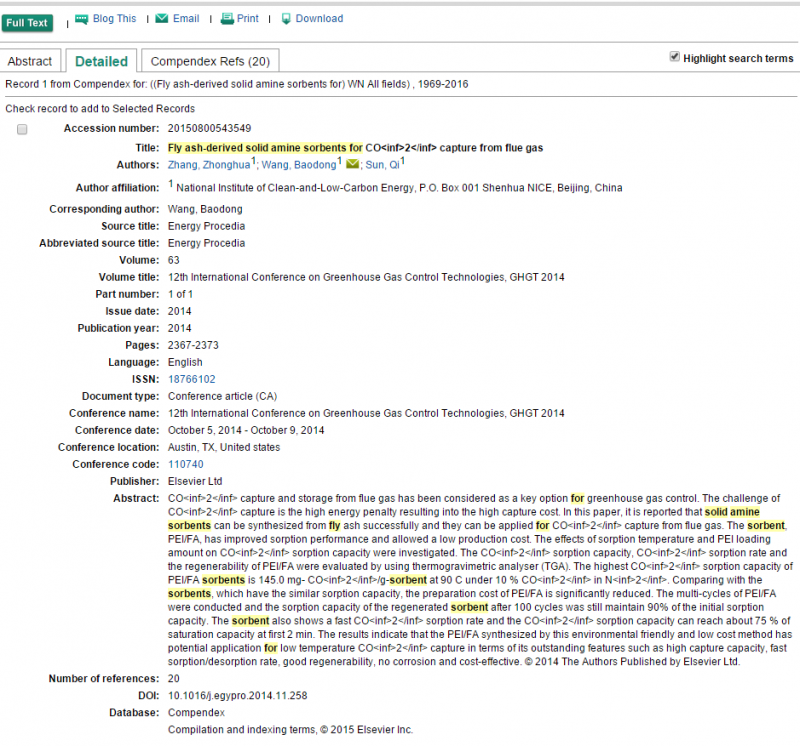Click the Blog This speech bubble icon
Viewport: 800px width, 746px height.
coord(81,19)
